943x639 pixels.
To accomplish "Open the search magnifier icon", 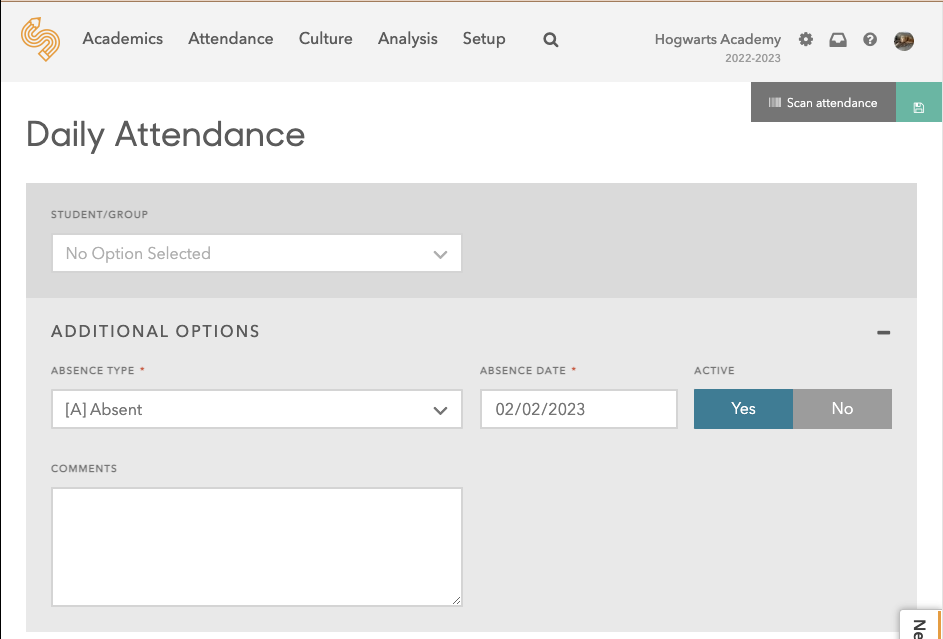I will (x=551, y=40).
